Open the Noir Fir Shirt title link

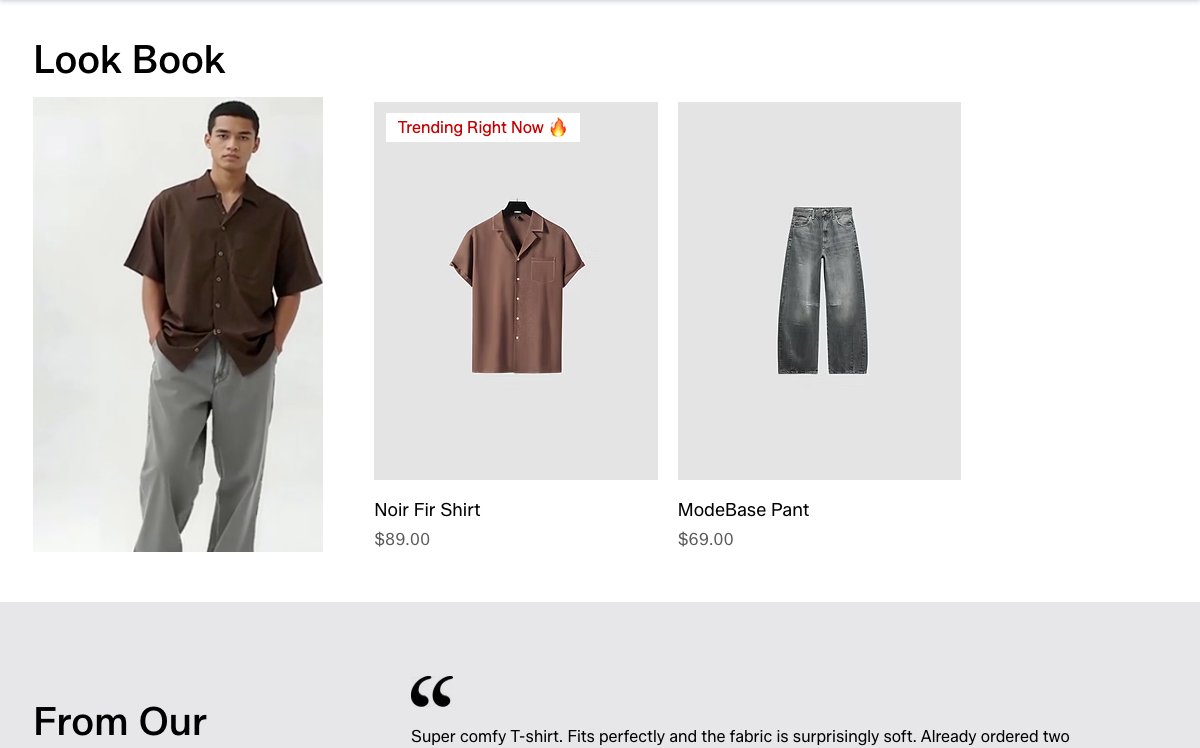(427, 510)
